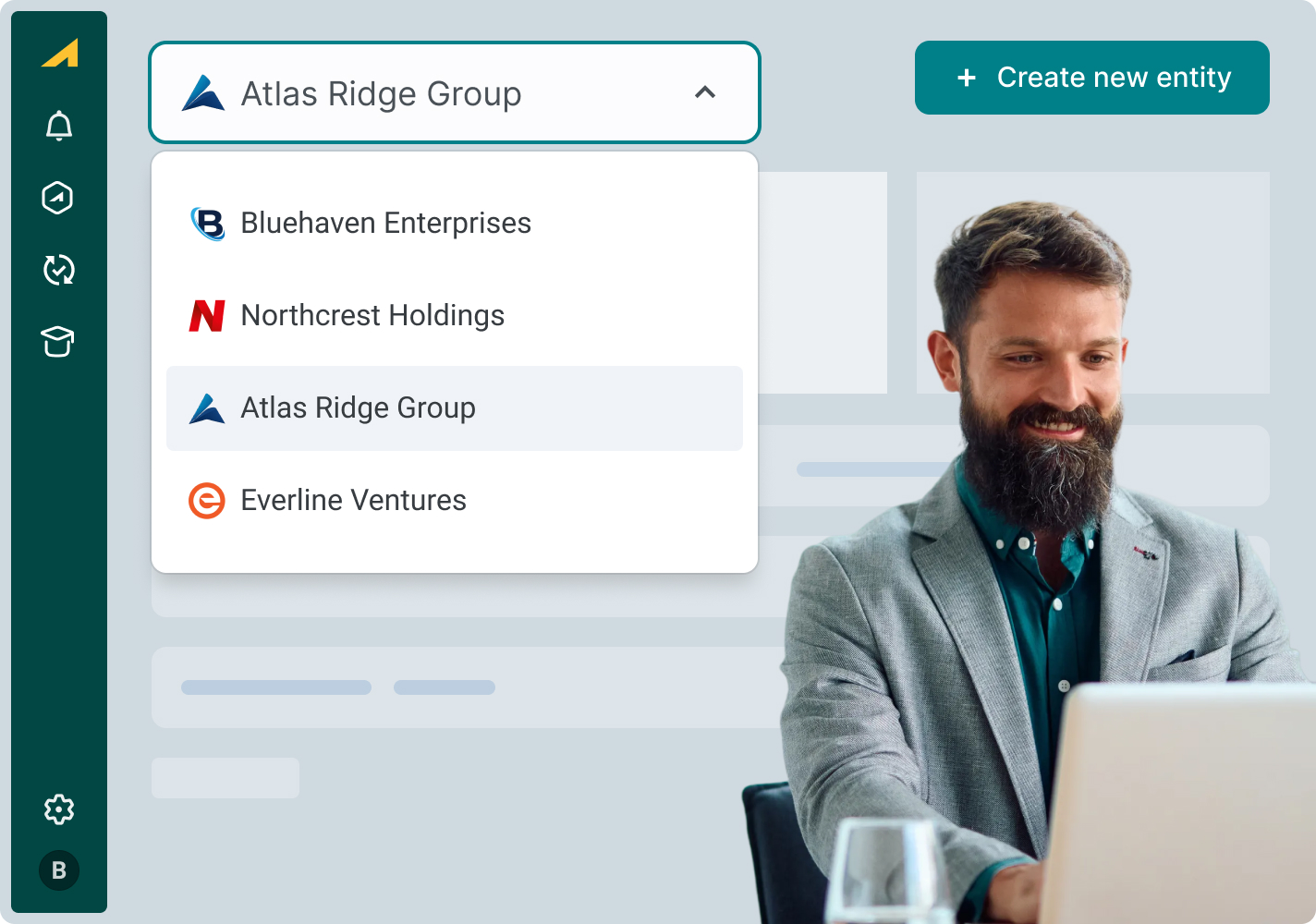The width and height of the screenshot is (1316, 924).
Task: Click Create new entity button
Action: point(1092,78)
